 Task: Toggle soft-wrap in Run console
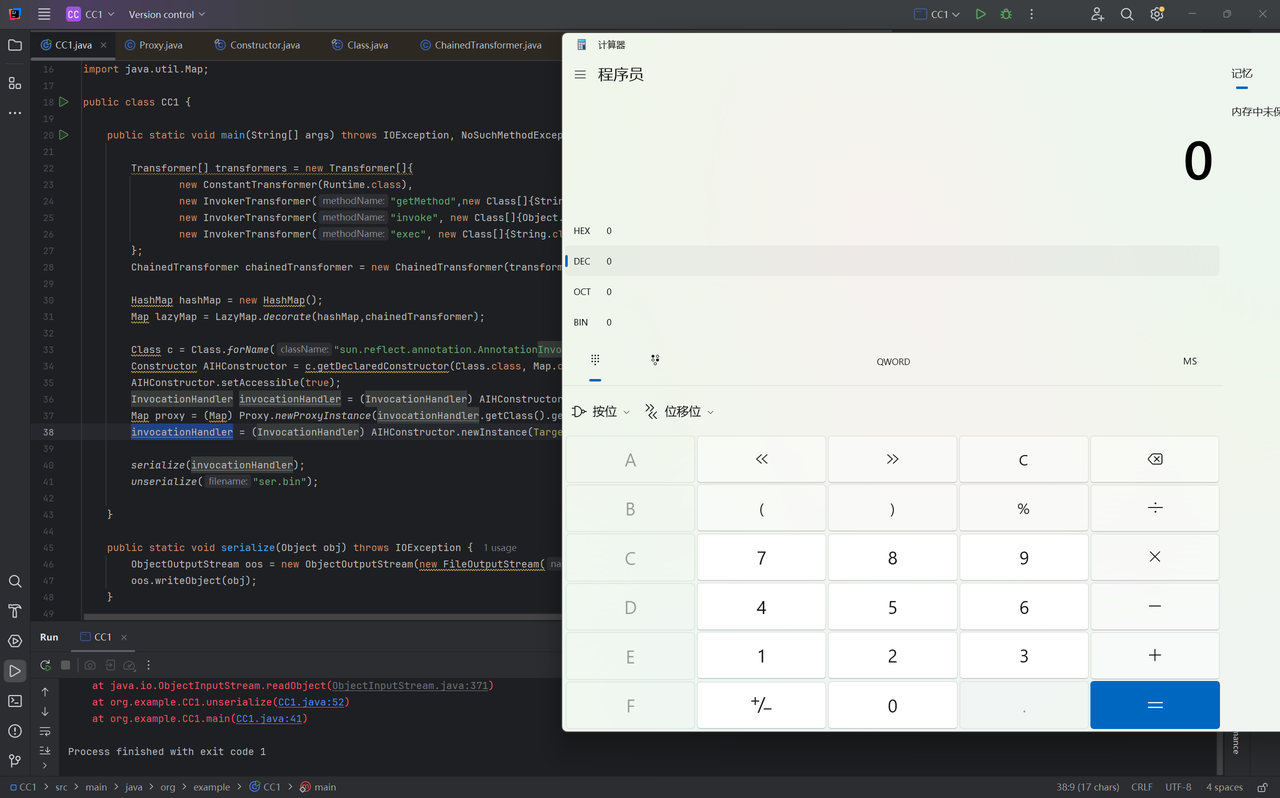[x=45, y=731]
